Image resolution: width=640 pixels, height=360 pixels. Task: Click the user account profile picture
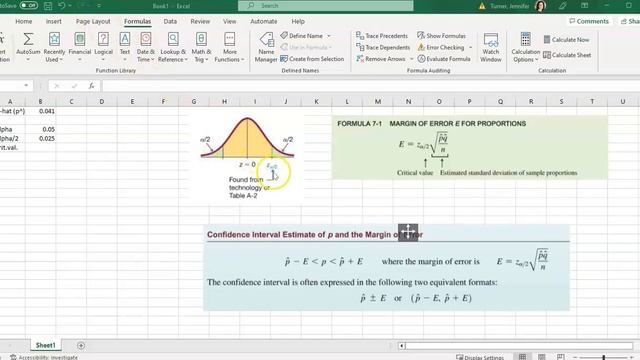click(540, 6)
